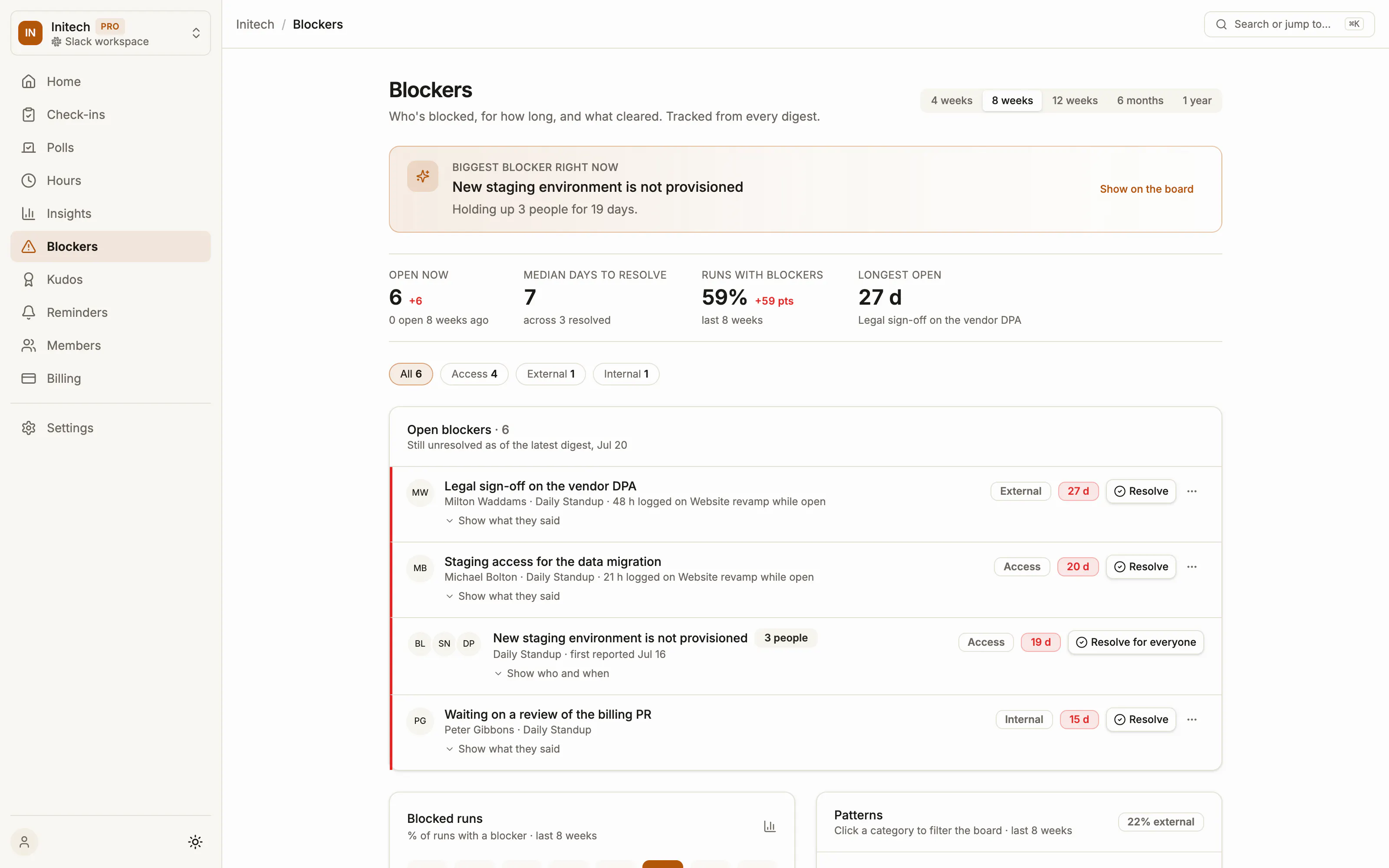Click the chart icon in Blocked runs card
This screenshot has height=868, width=1389.
(770, 827)
